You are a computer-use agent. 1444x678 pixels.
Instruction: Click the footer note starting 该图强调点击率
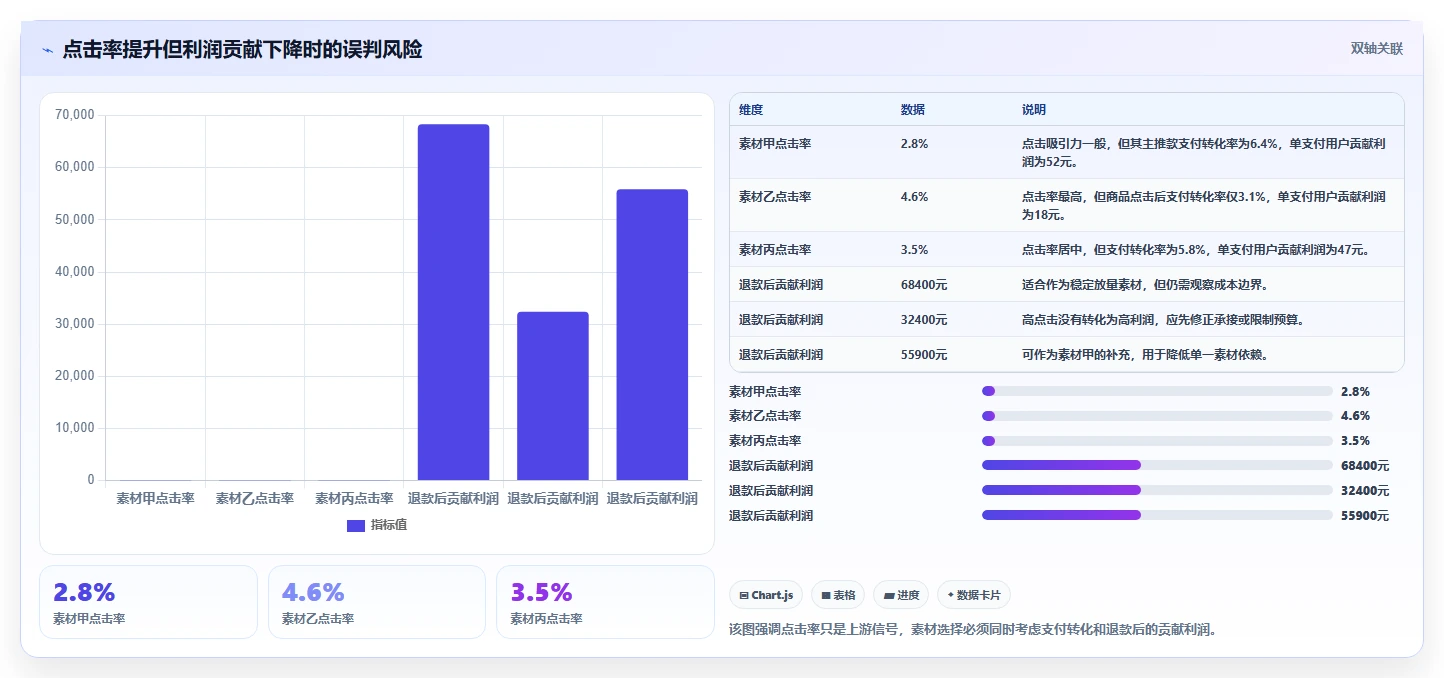[x=973, y=629]
